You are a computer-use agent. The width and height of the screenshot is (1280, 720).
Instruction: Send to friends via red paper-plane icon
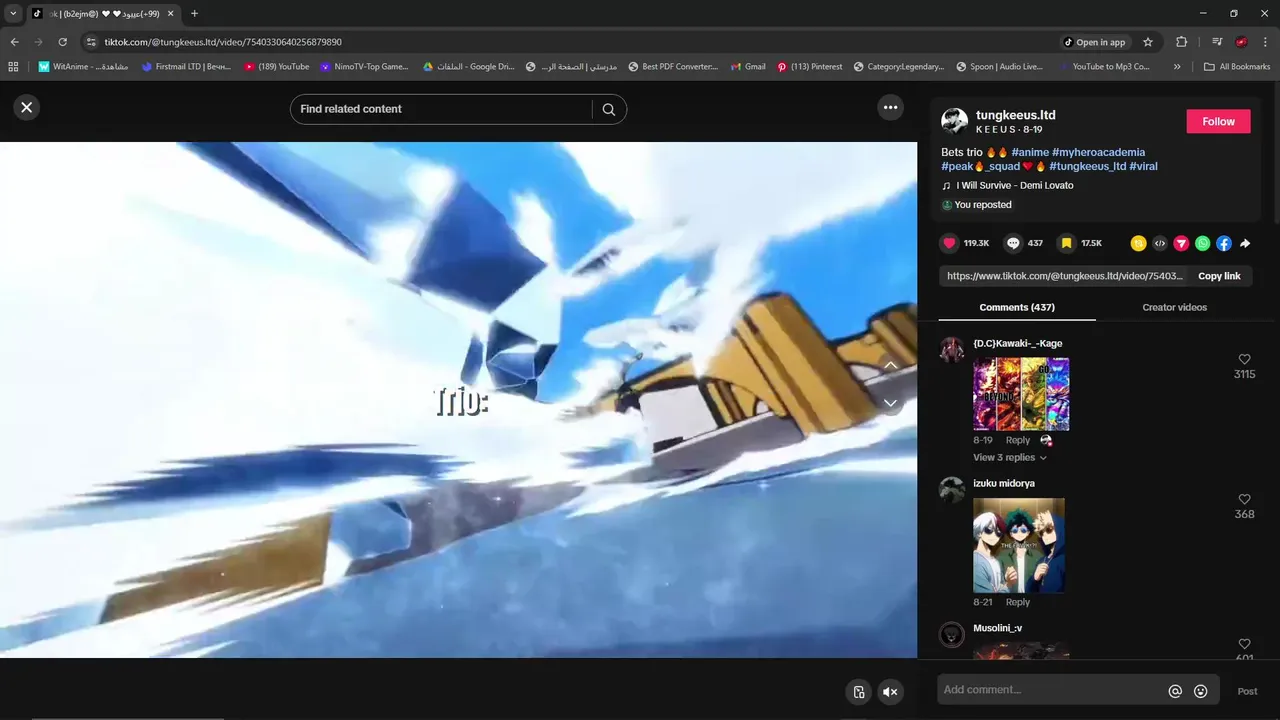click(1181, 243)
